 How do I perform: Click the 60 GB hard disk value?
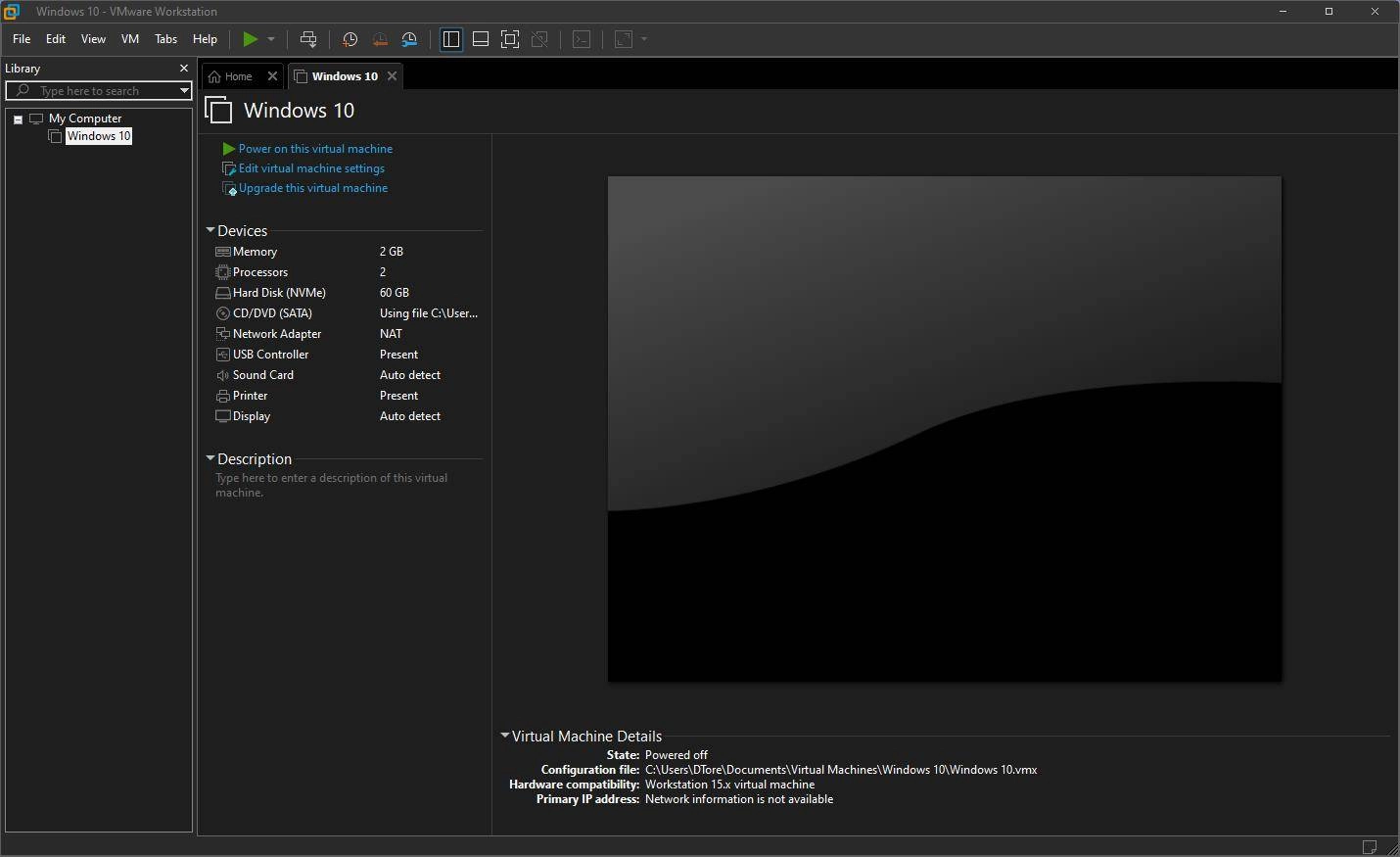coord(395,293)
